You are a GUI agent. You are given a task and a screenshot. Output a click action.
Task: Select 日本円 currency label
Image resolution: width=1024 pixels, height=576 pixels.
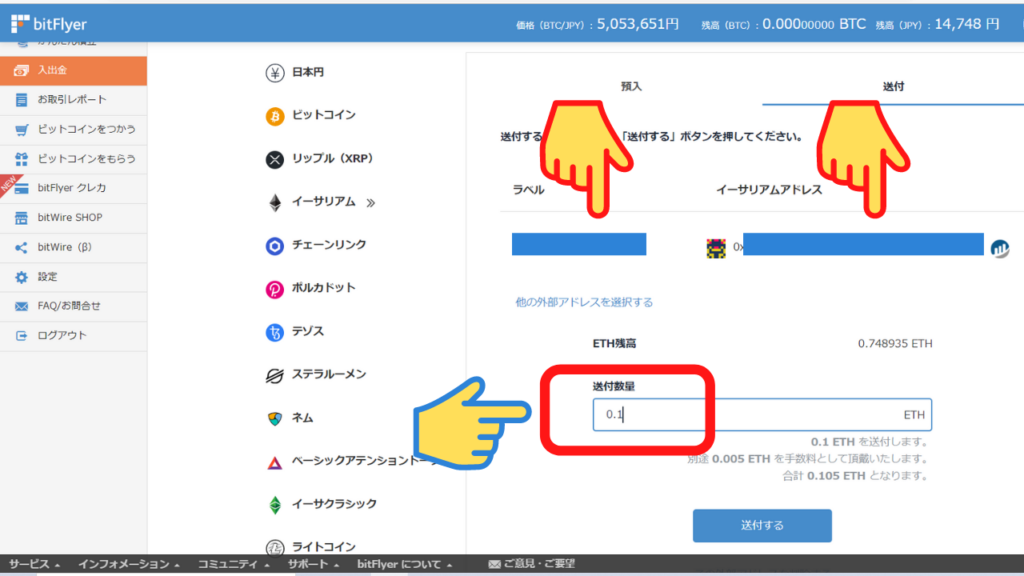click(308, 72)
